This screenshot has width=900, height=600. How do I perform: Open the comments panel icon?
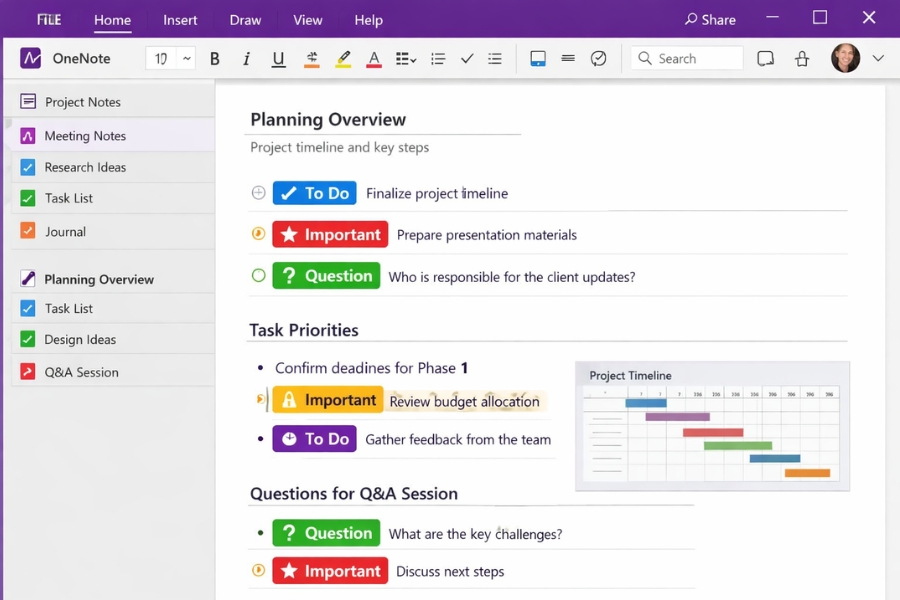click(x=765, y=58)
